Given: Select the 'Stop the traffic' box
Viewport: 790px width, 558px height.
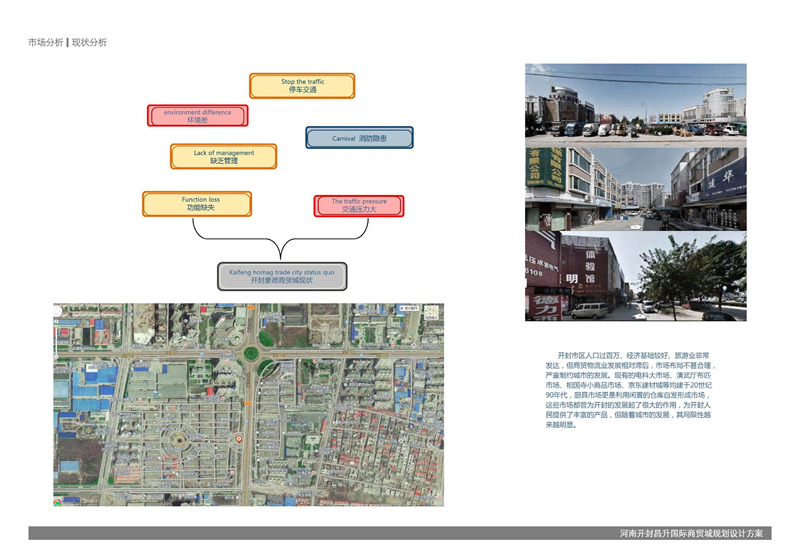Looking at the screenshot, I should [302, 85].
